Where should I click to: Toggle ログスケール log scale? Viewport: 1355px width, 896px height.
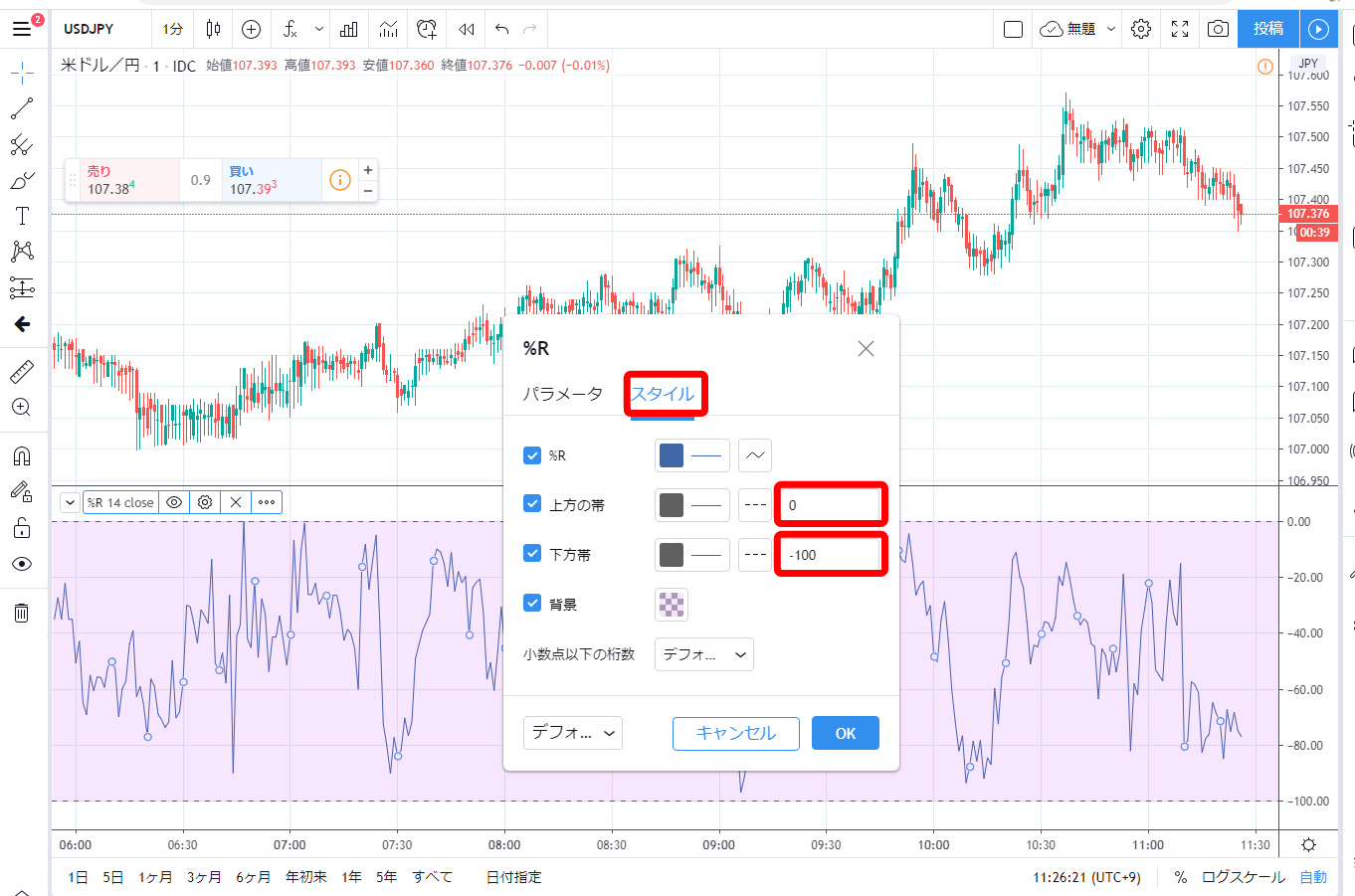point(1244,877)
